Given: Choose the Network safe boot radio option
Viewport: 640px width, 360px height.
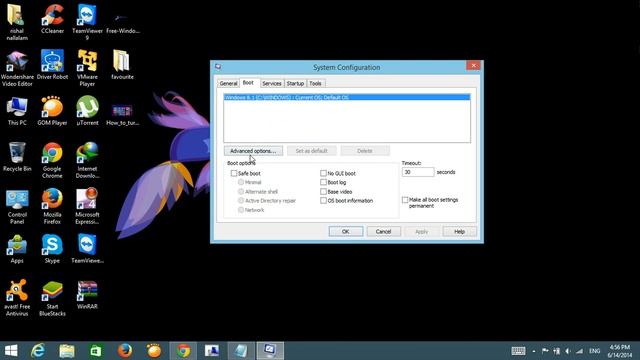Looking at the screenshot, I should (x=241, y=210).
